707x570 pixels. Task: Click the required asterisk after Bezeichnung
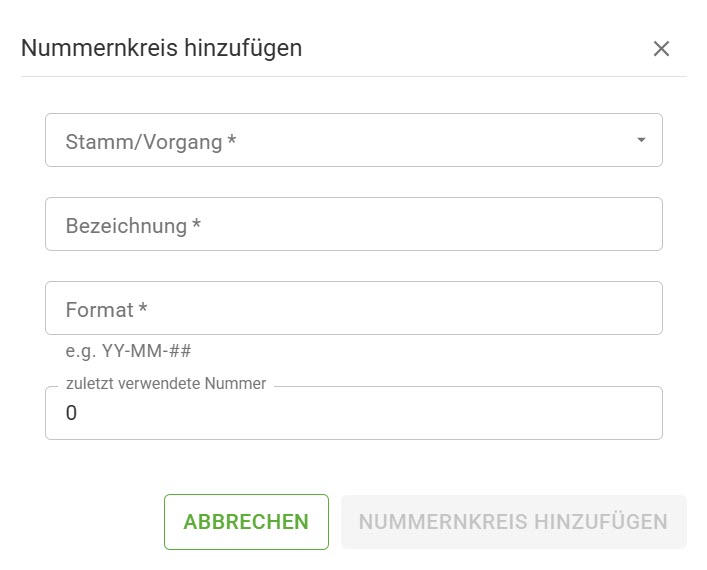click(x=197, y=225)
